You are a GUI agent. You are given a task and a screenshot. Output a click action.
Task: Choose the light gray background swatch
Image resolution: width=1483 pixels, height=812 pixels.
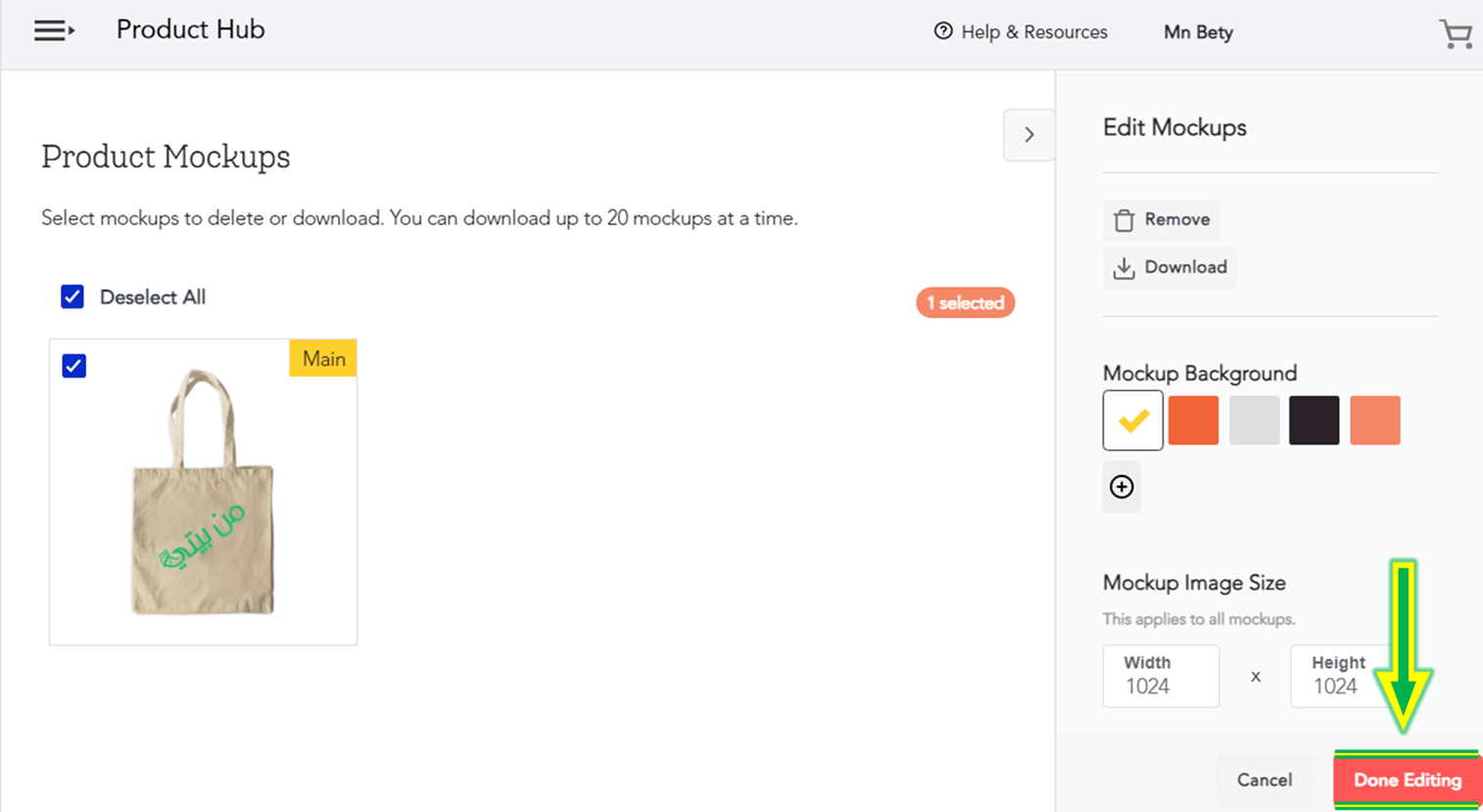point(1254,420)
